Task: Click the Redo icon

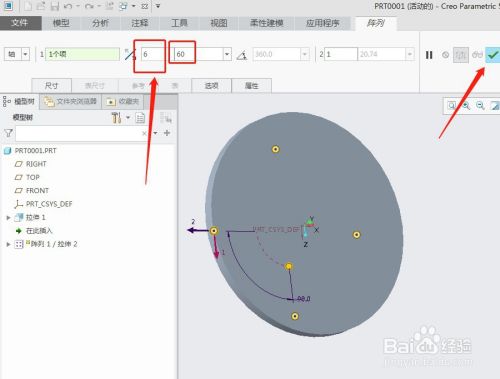Action: (89, 6)
